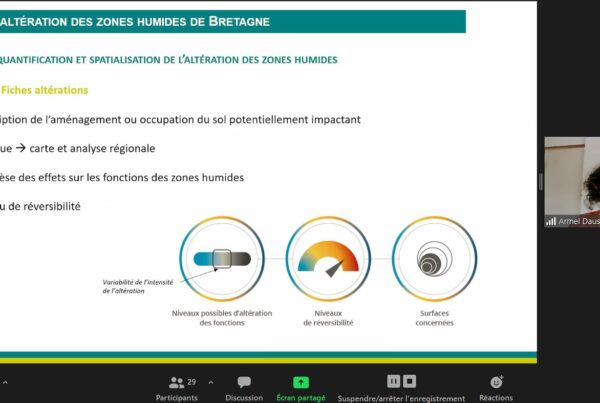This screenshot has height=403, width=600.
Task: Click the Variabilité de l'intensité annotation
Action: point(136,287)
